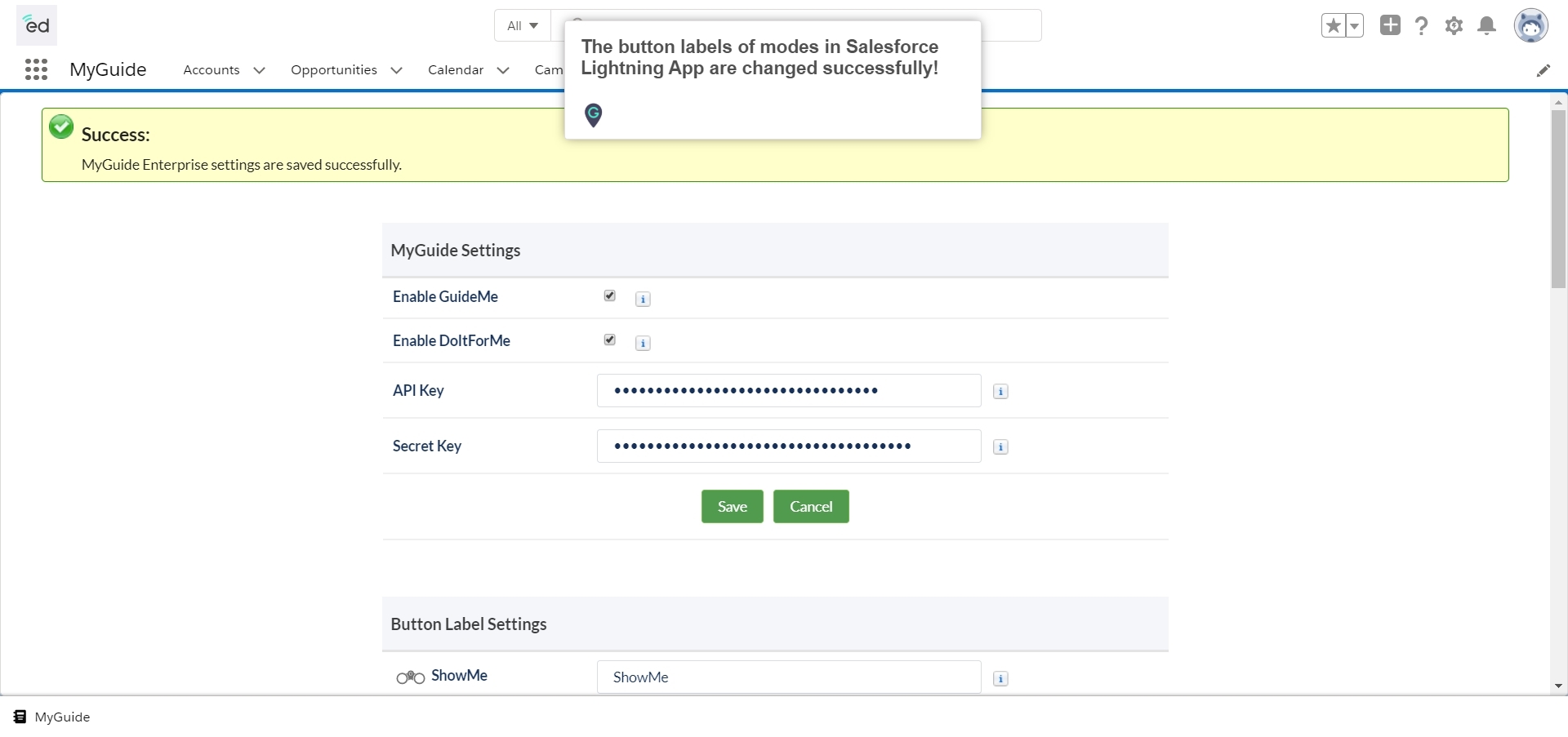Click the API Key label
Image resolution: width=1568 pixels, height=737 pixels.
418,390
